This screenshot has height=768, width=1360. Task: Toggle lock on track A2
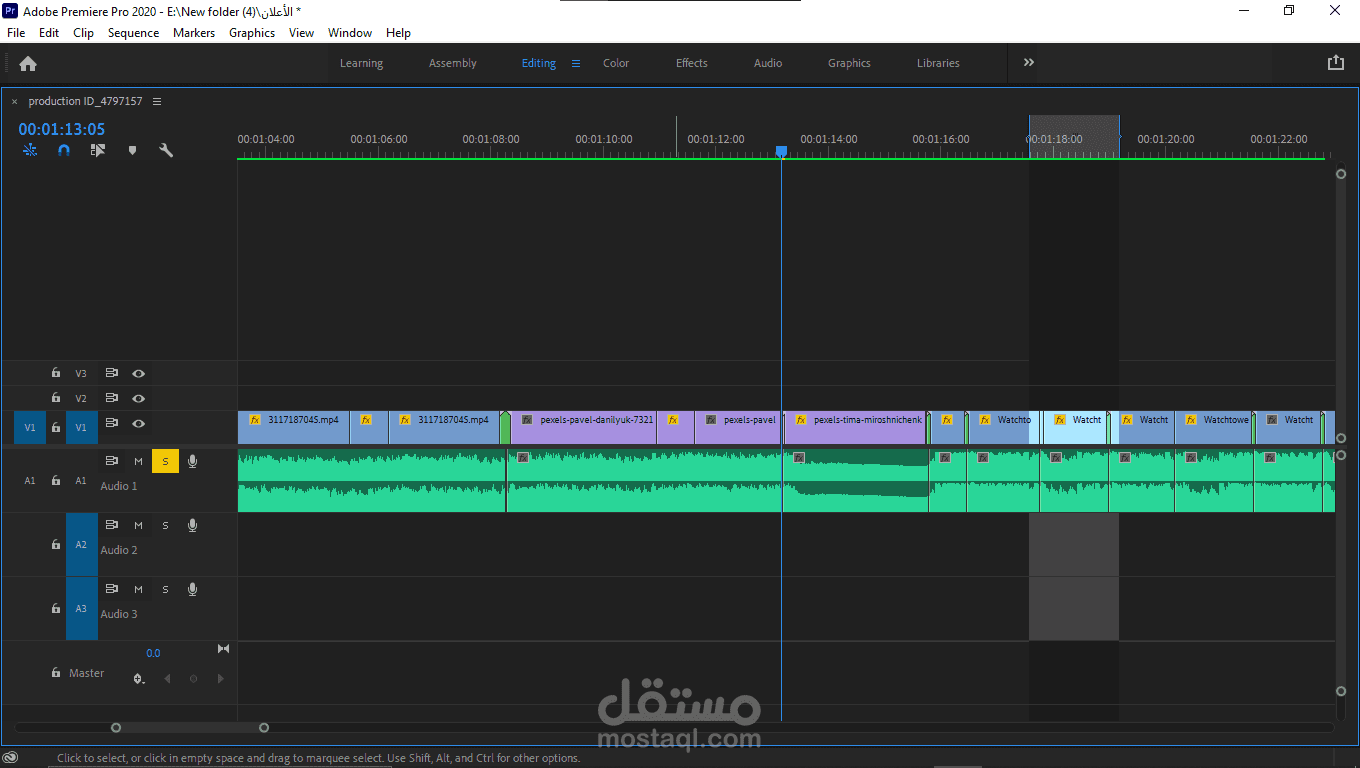[56, 544]
